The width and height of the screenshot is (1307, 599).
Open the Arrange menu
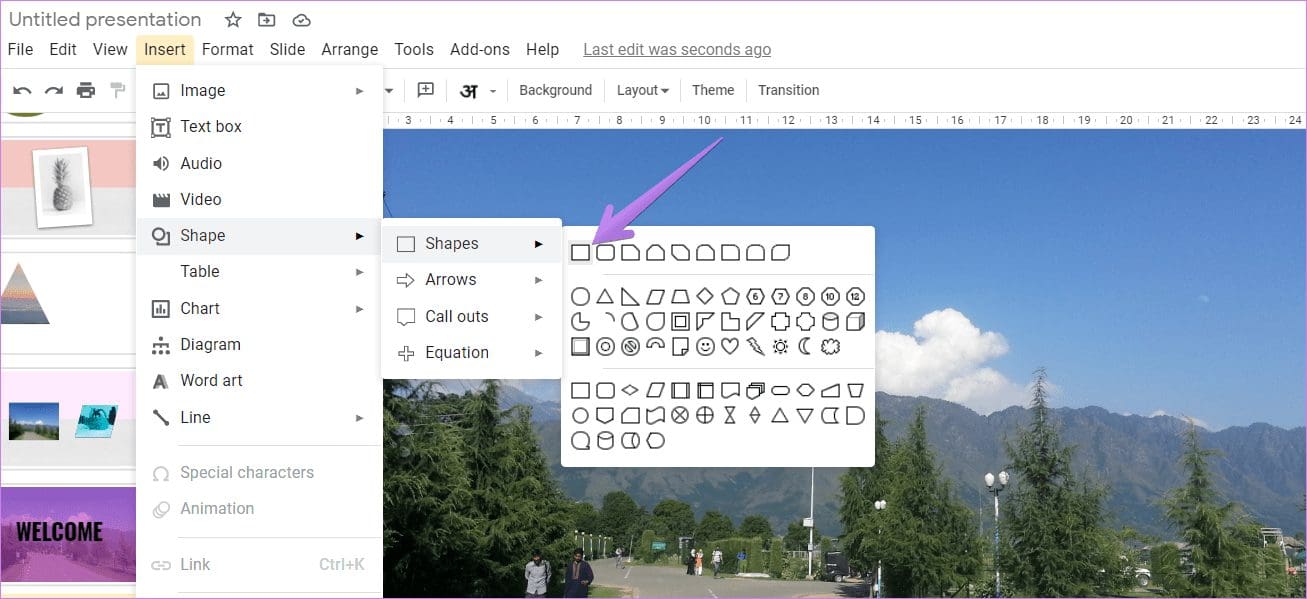(x=349, y=49)
